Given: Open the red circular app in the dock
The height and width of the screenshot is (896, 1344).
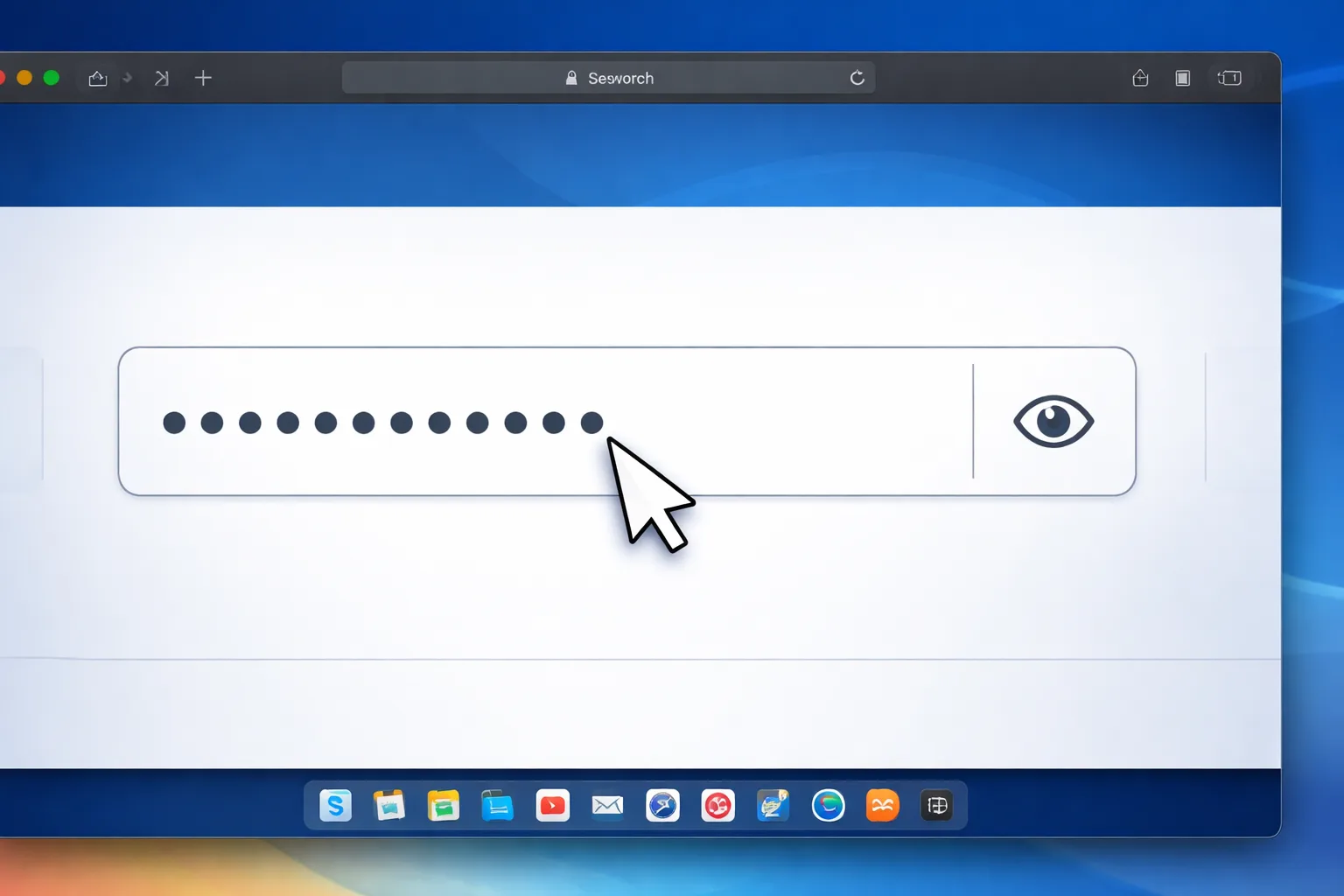Looking at the screenshot, I should tap(717, 805).
